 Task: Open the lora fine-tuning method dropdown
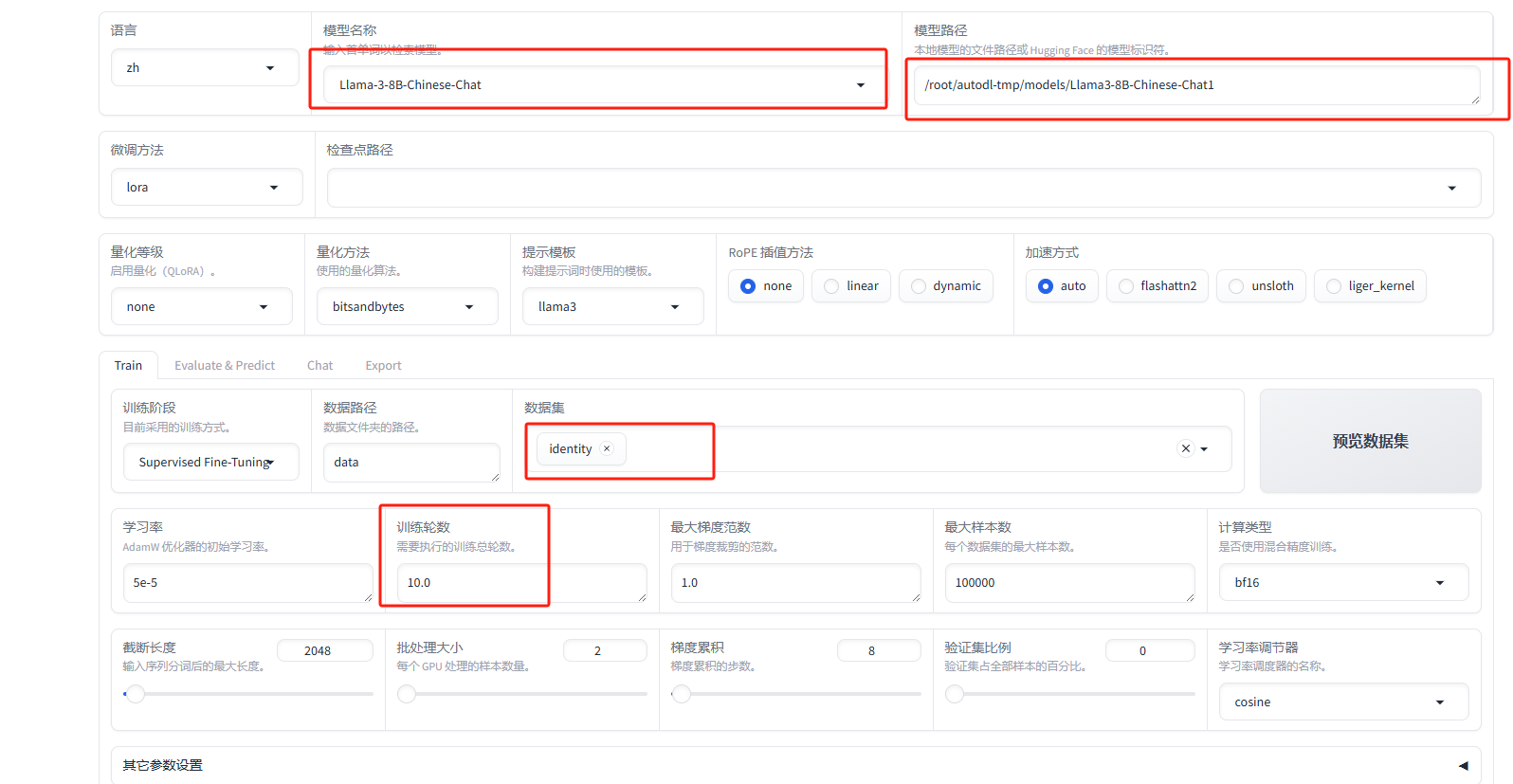[x=274, y=188]
